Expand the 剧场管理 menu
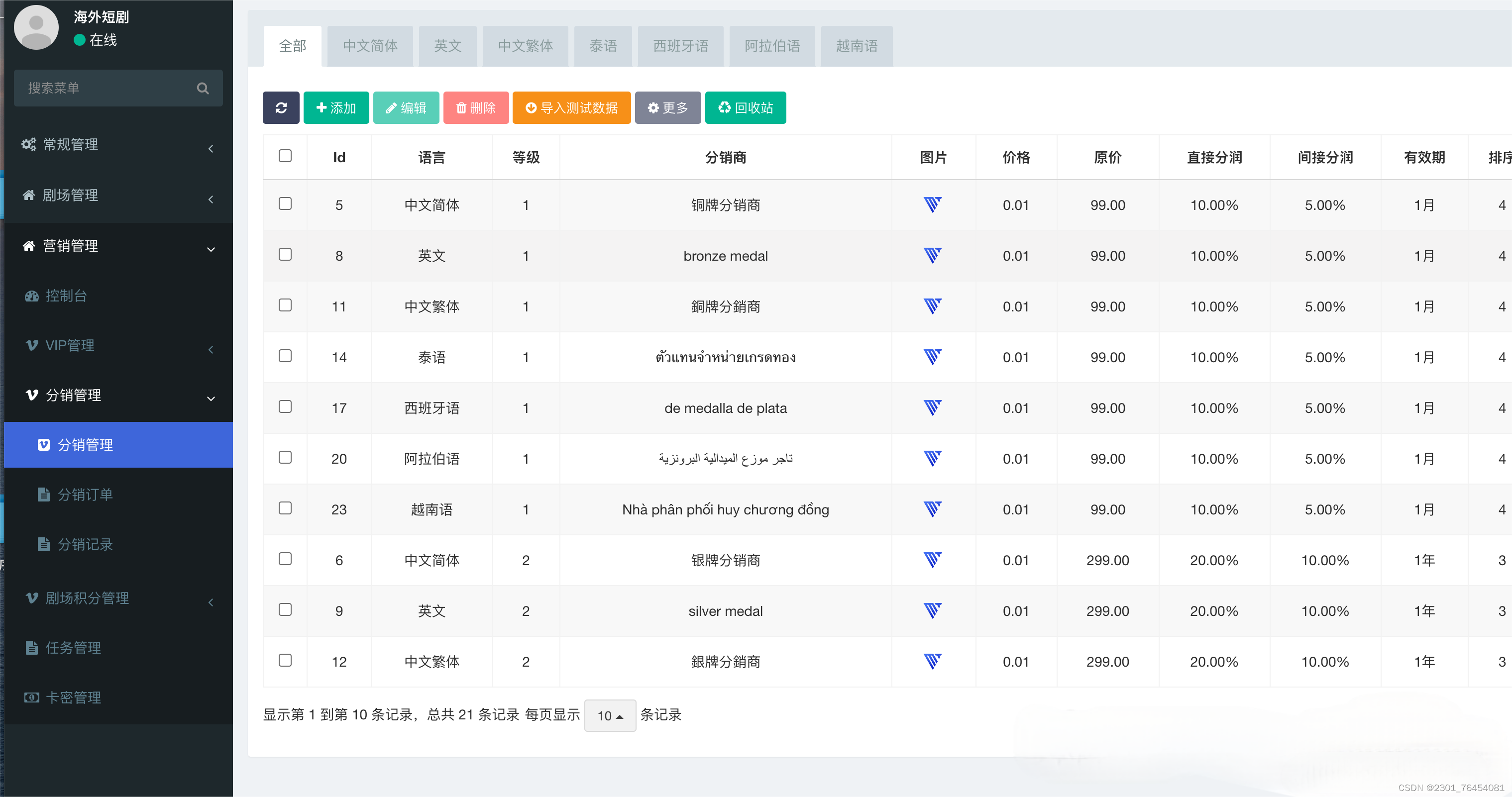 tap(118, 196)
